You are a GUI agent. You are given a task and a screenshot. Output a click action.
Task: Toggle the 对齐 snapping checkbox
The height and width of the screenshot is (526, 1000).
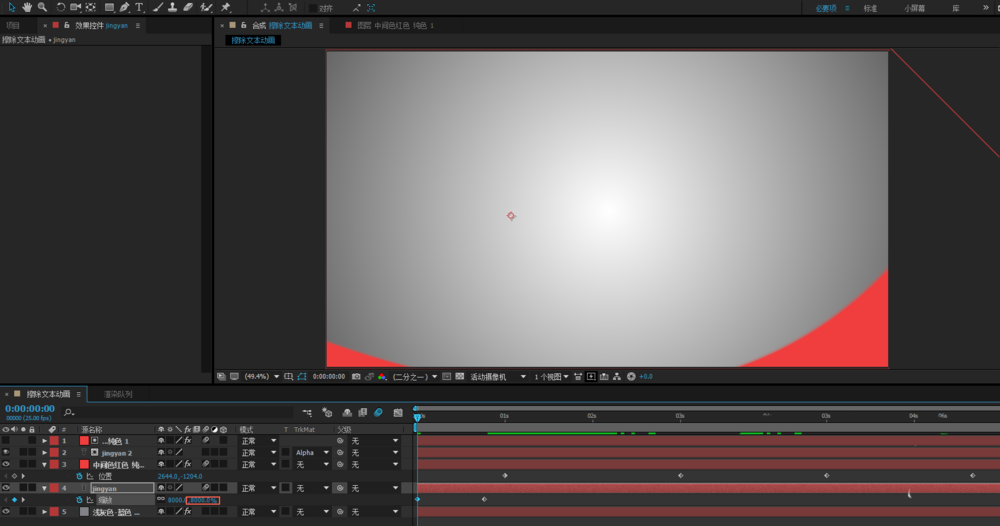[313, 8]
